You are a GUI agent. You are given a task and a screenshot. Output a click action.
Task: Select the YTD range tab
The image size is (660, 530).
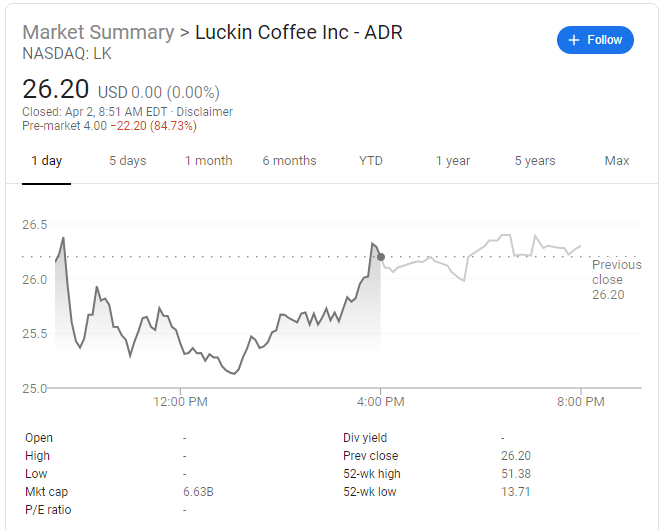point(370,161)
